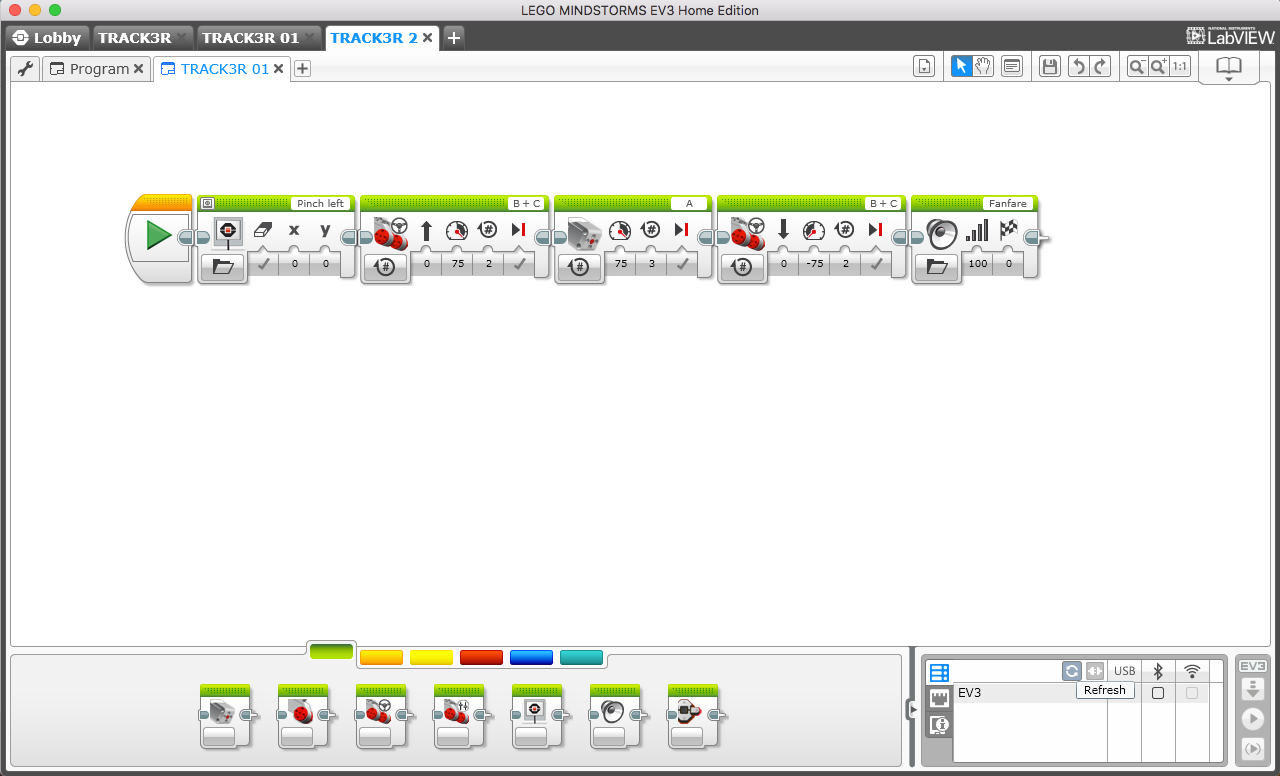Screen dimensions: 1280x776
Task: Open the Brick Information tab
Action: pos(939,724)
